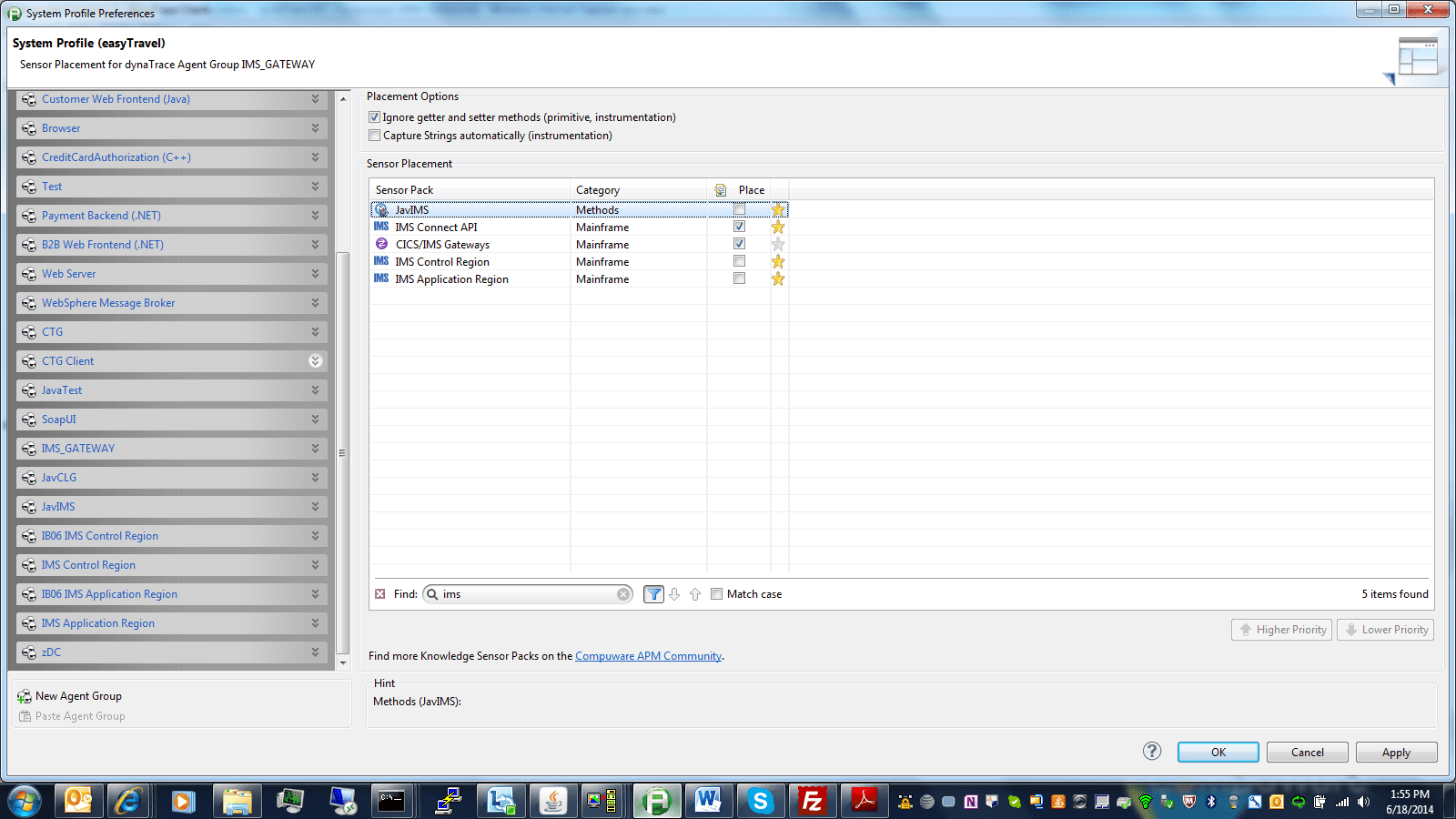Open the help question mark icon
Viewport: 1456px width, 819px height.
1152,751
